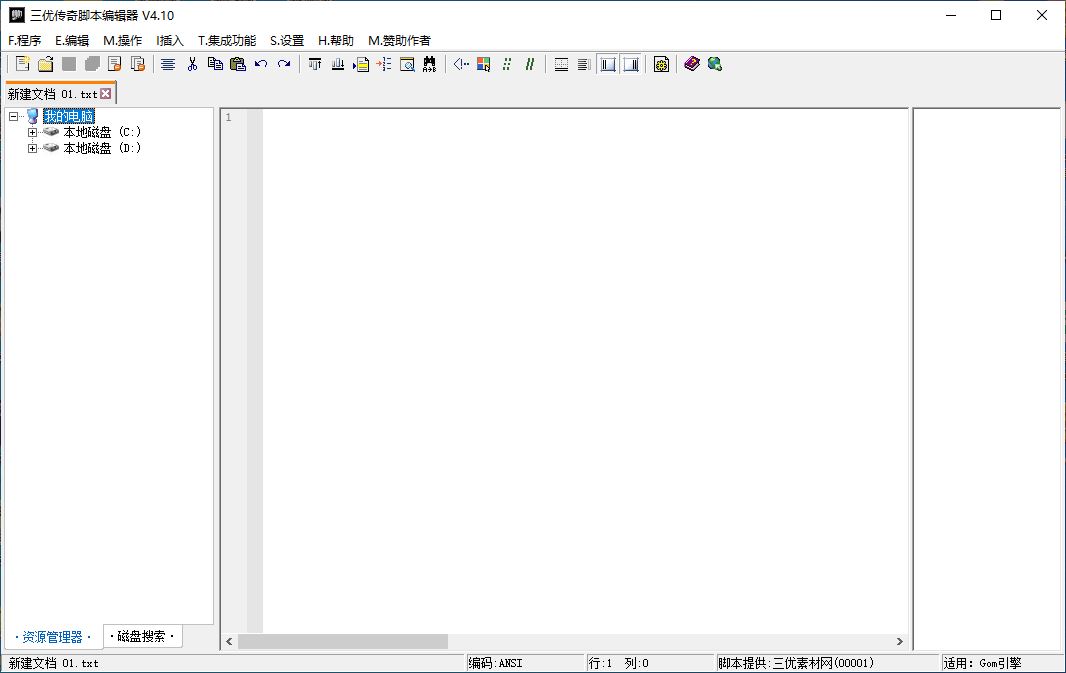This screenshot has width=1066, height=673.
Task: Click the paste clipboard icon
Action: tap(237, 64)
